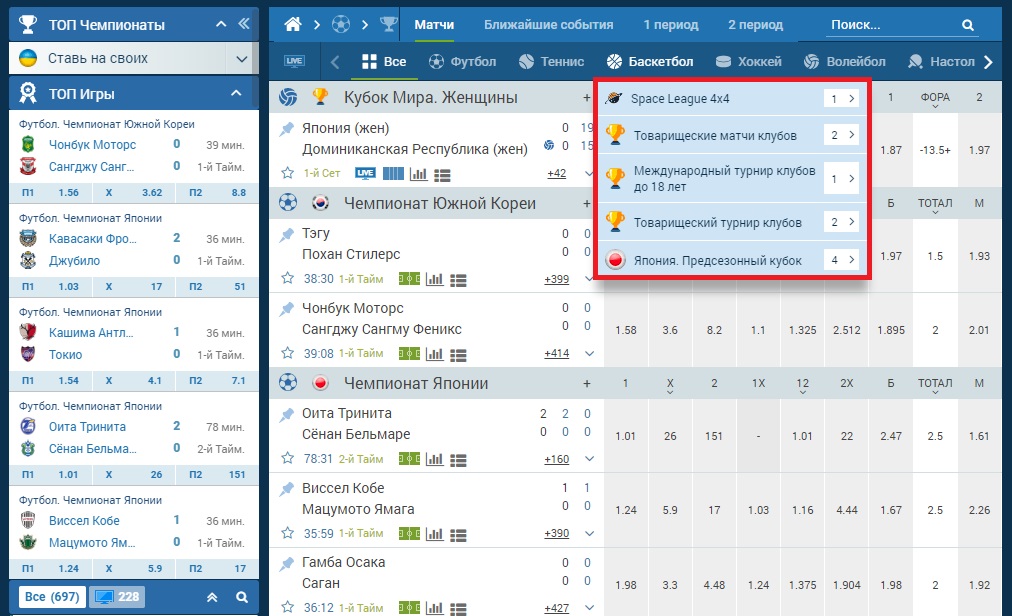Open ФОРА dropdown in Кубок Мира header

click(x=935, y=99)
